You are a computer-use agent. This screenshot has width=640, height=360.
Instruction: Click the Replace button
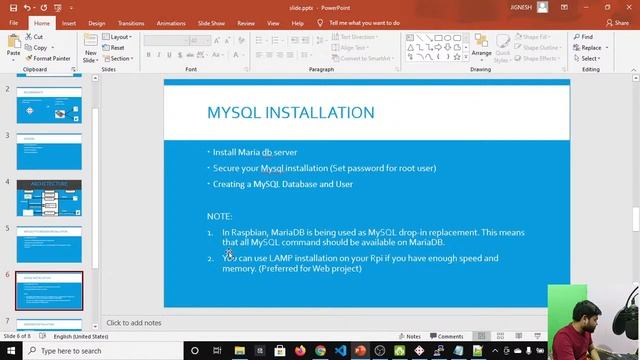[591, 48]
